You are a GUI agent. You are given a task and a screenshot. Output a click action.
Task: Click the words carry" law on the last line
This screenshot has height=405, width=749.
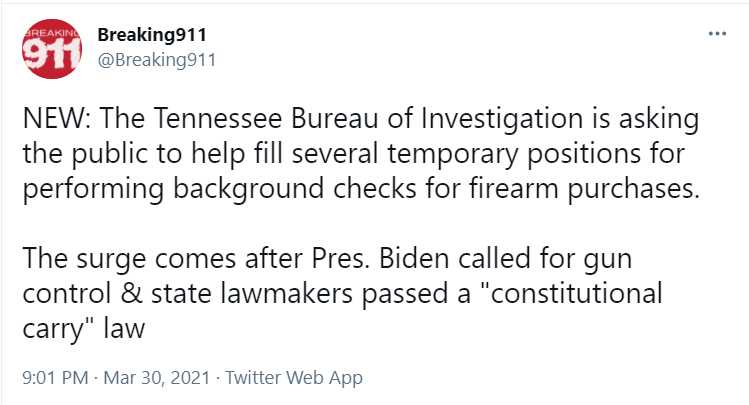click(x=84, y=330)
